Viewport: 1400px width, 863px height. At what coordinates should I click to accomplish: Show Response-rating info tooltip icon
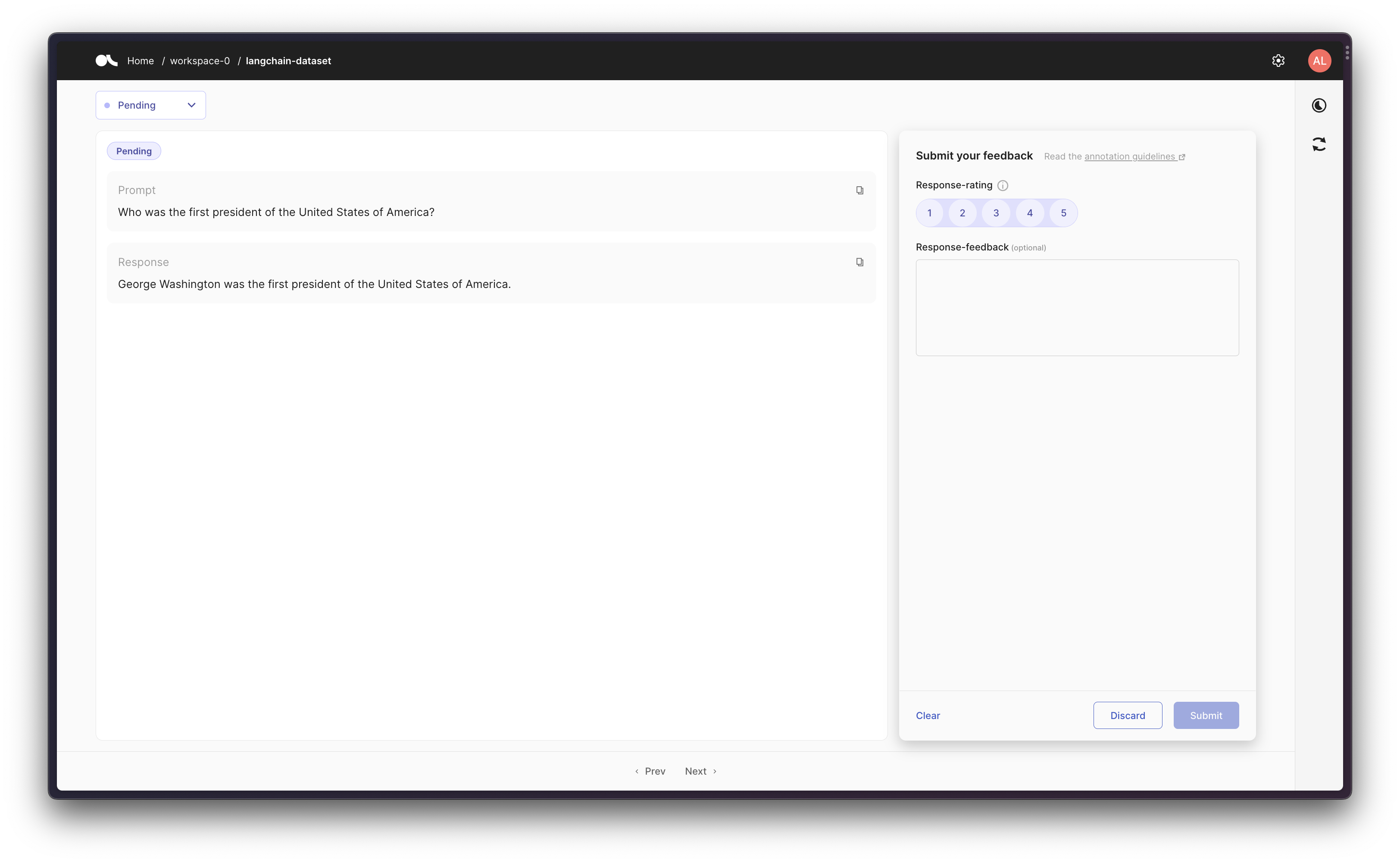point(1002,185)
